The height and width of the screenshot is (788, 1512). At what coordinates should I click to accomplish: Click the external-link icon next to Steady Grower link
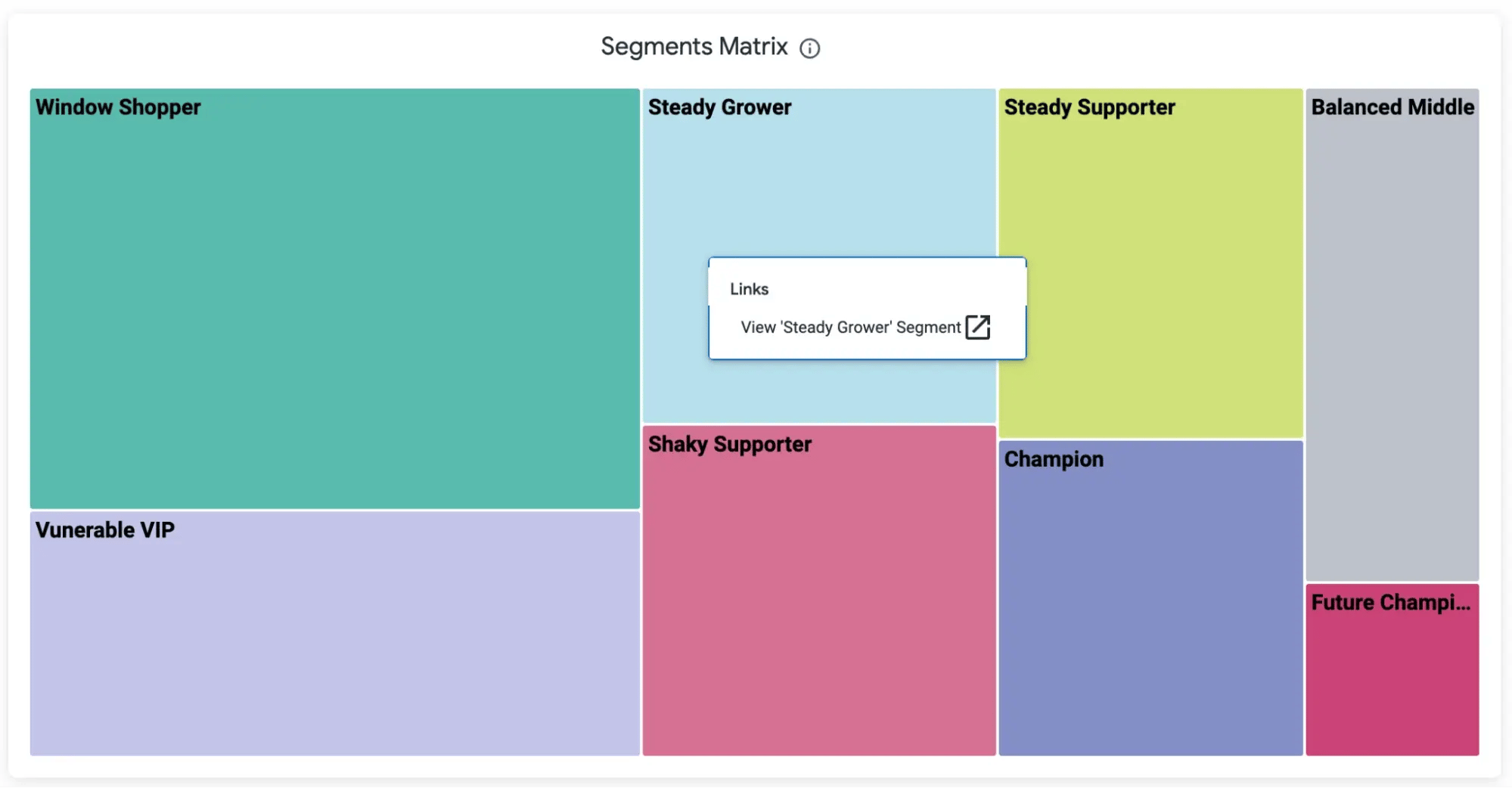979,327
